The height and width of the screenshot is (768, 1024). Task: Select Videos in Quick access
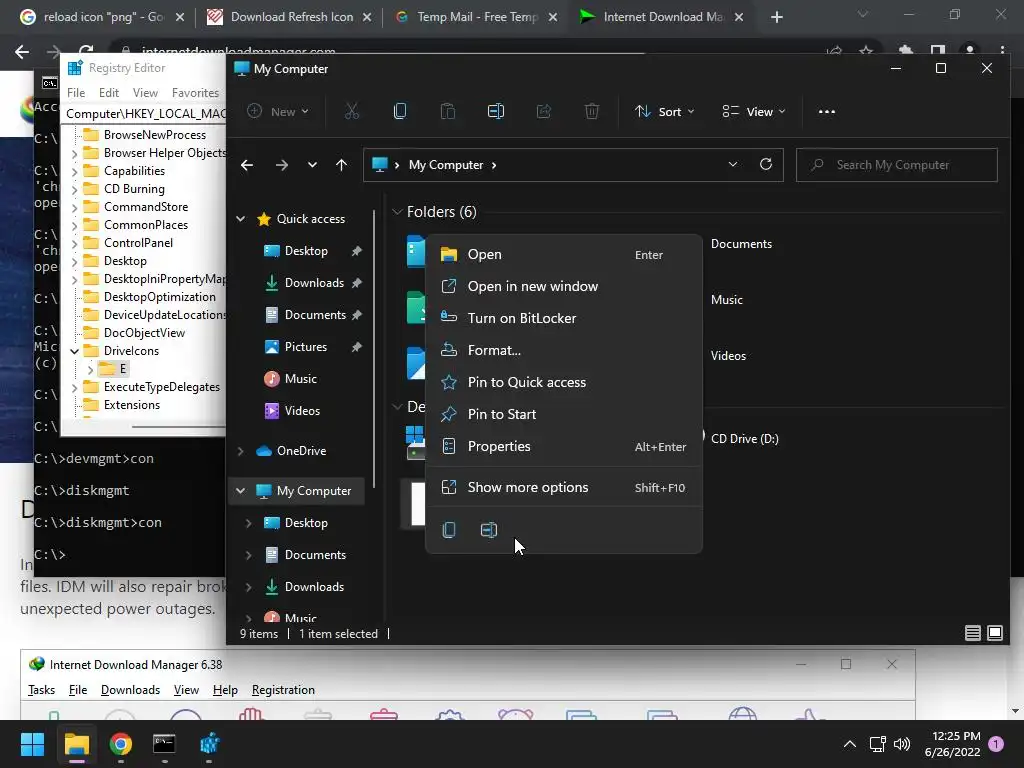(302, 411)
